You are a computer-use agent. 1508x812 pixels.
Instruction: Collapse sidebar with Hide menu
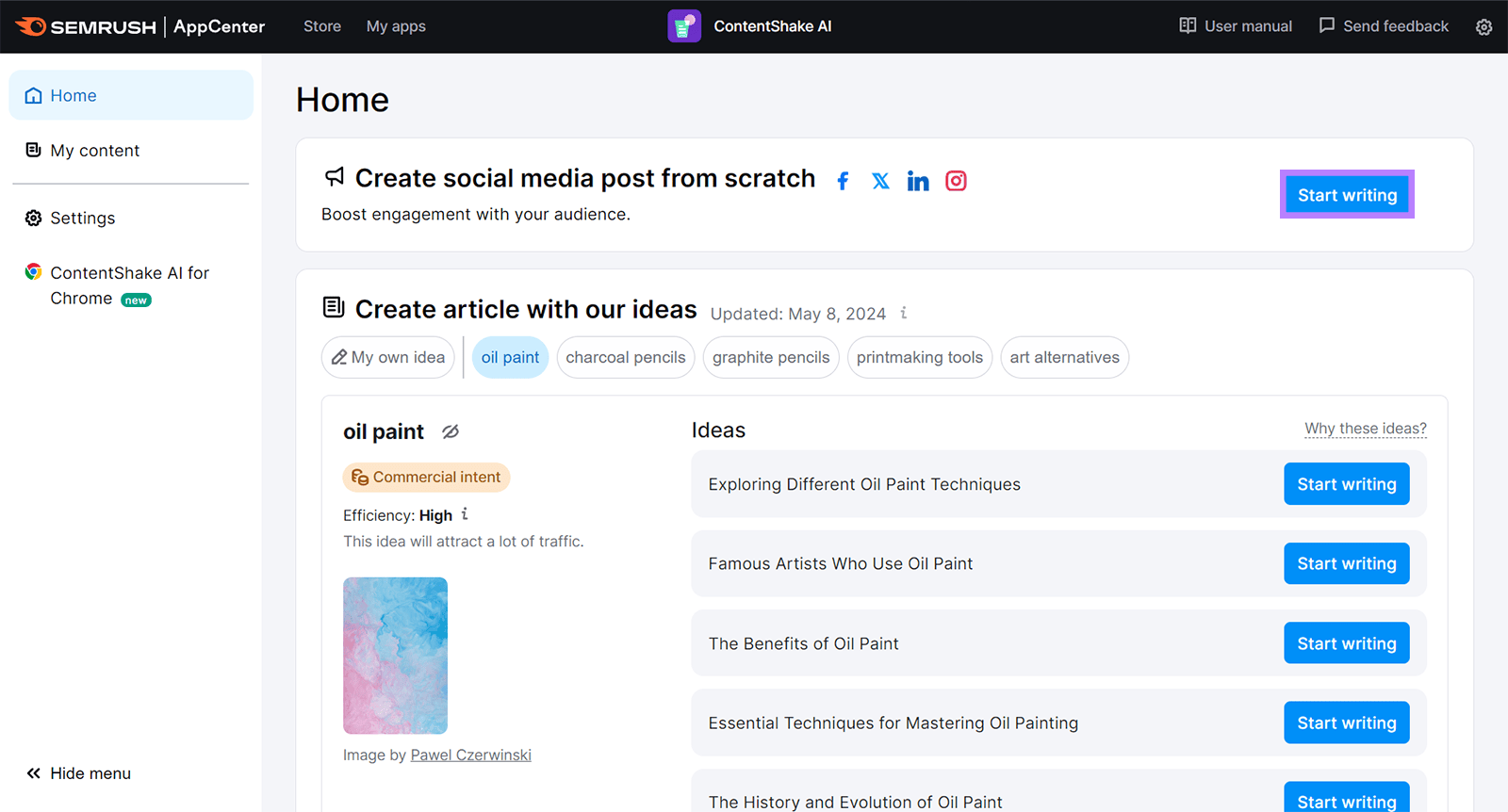pos(79,773)
